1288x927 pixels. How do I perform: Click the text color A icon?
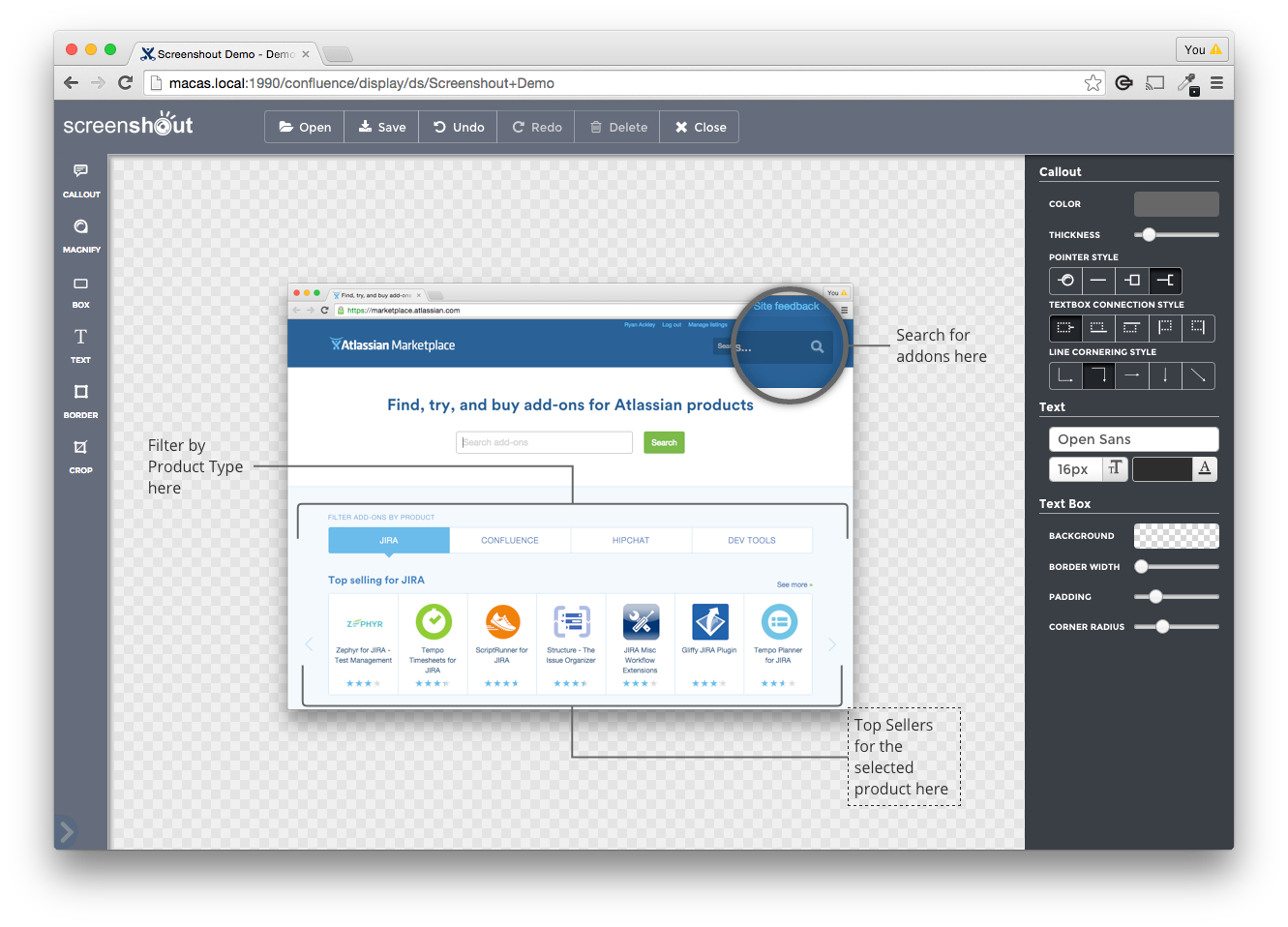coord(1205,469)
